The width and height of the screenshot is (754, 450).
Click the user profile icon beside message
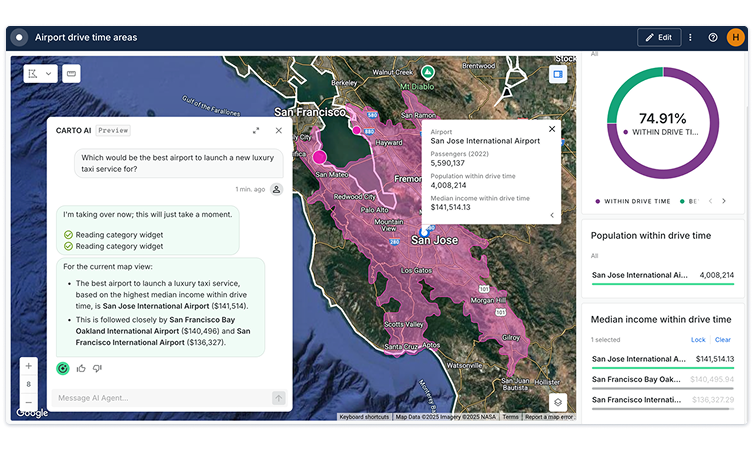[276, 189]
